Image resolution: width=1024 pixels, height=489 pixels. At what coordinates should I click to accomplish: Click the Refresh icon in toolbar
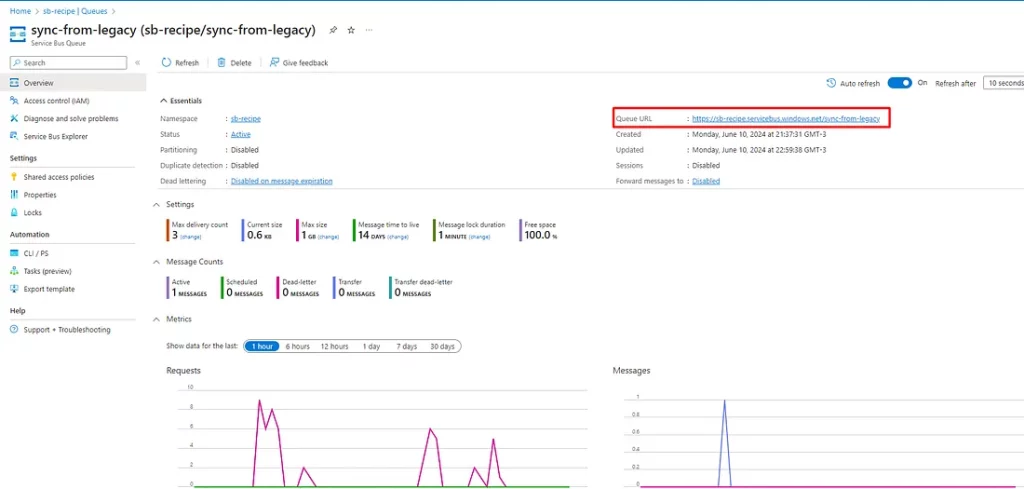point(167,63)
